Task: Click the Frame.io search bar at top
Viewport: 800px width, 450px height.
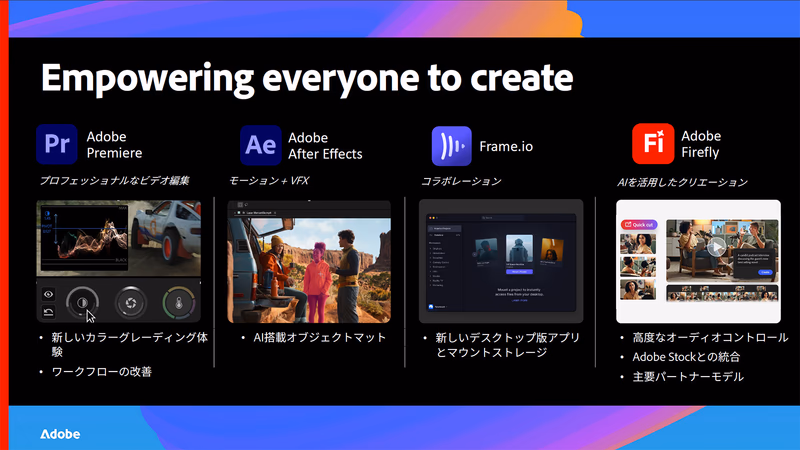Action: (502, 218)
